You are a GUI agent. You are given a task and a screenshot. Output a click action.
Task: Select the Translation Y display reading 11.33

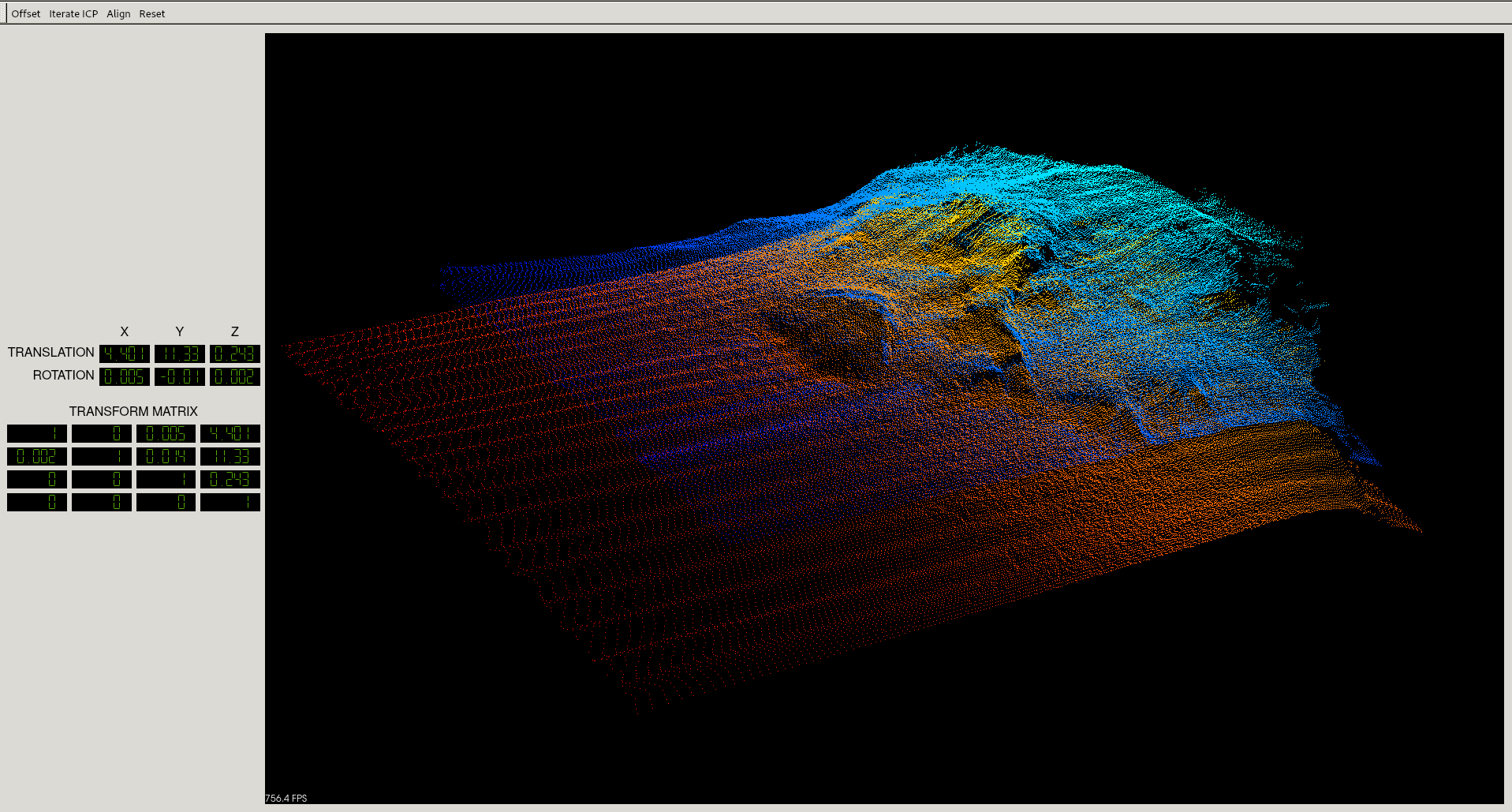tap(180, 354)
